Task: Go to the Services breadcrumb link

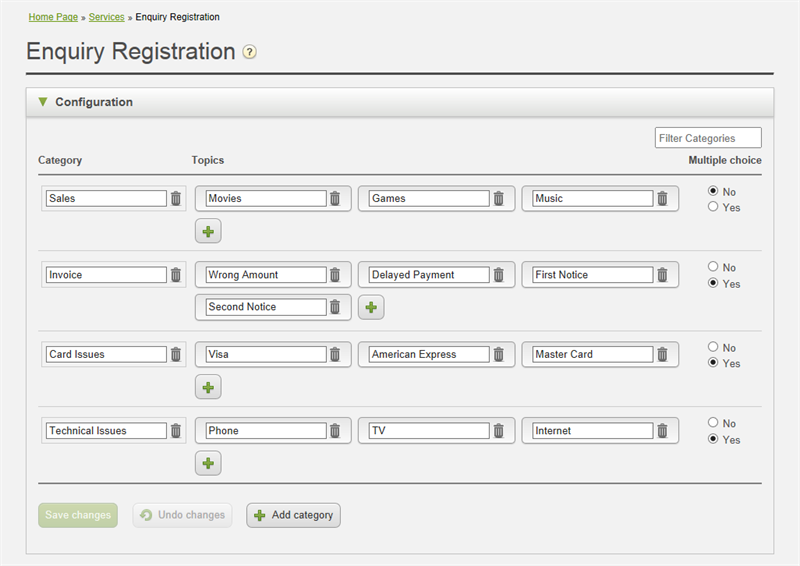Action: point(107,17)
